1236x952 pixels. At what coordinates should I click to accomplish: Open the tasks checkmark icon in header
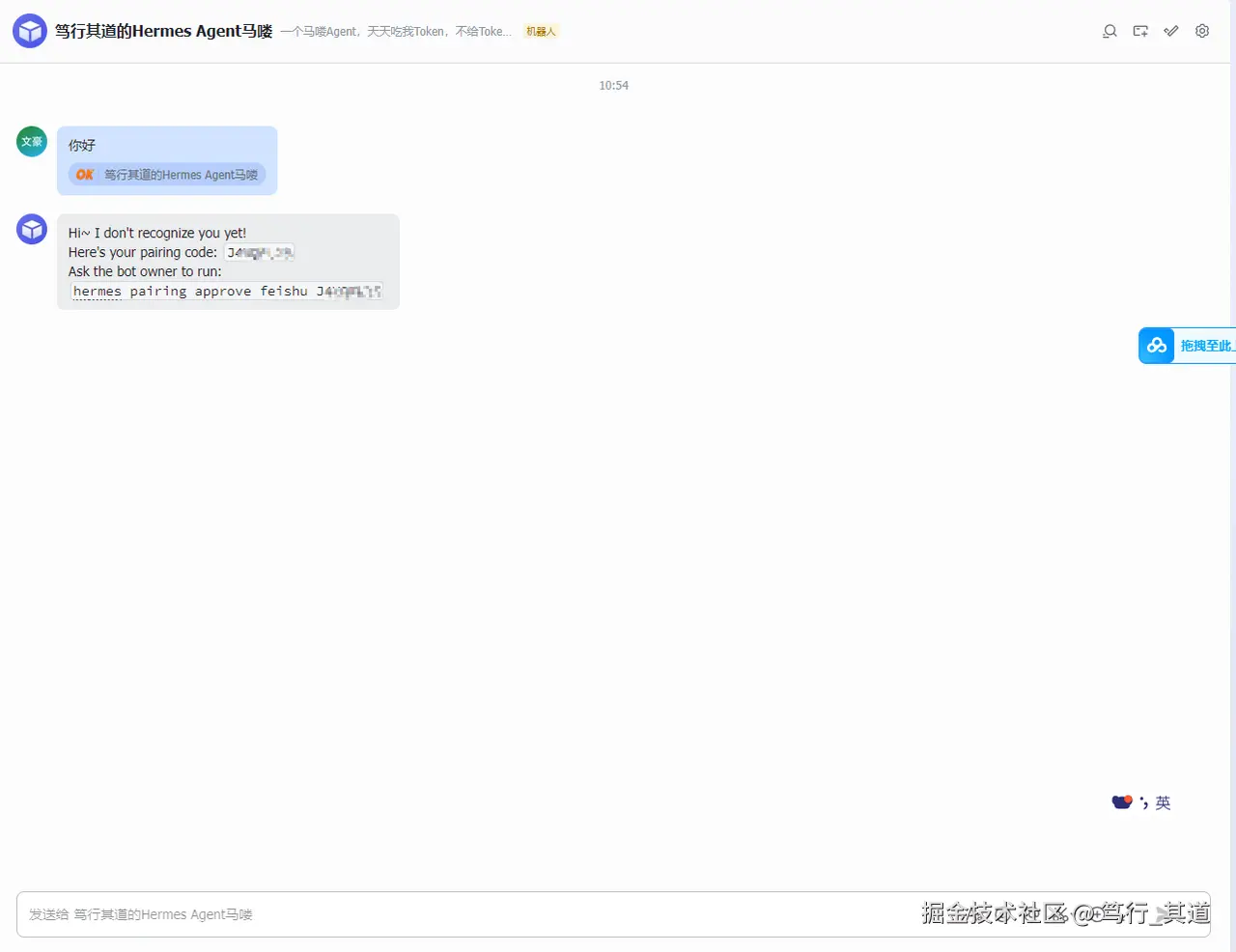[x=1171, y=31]
